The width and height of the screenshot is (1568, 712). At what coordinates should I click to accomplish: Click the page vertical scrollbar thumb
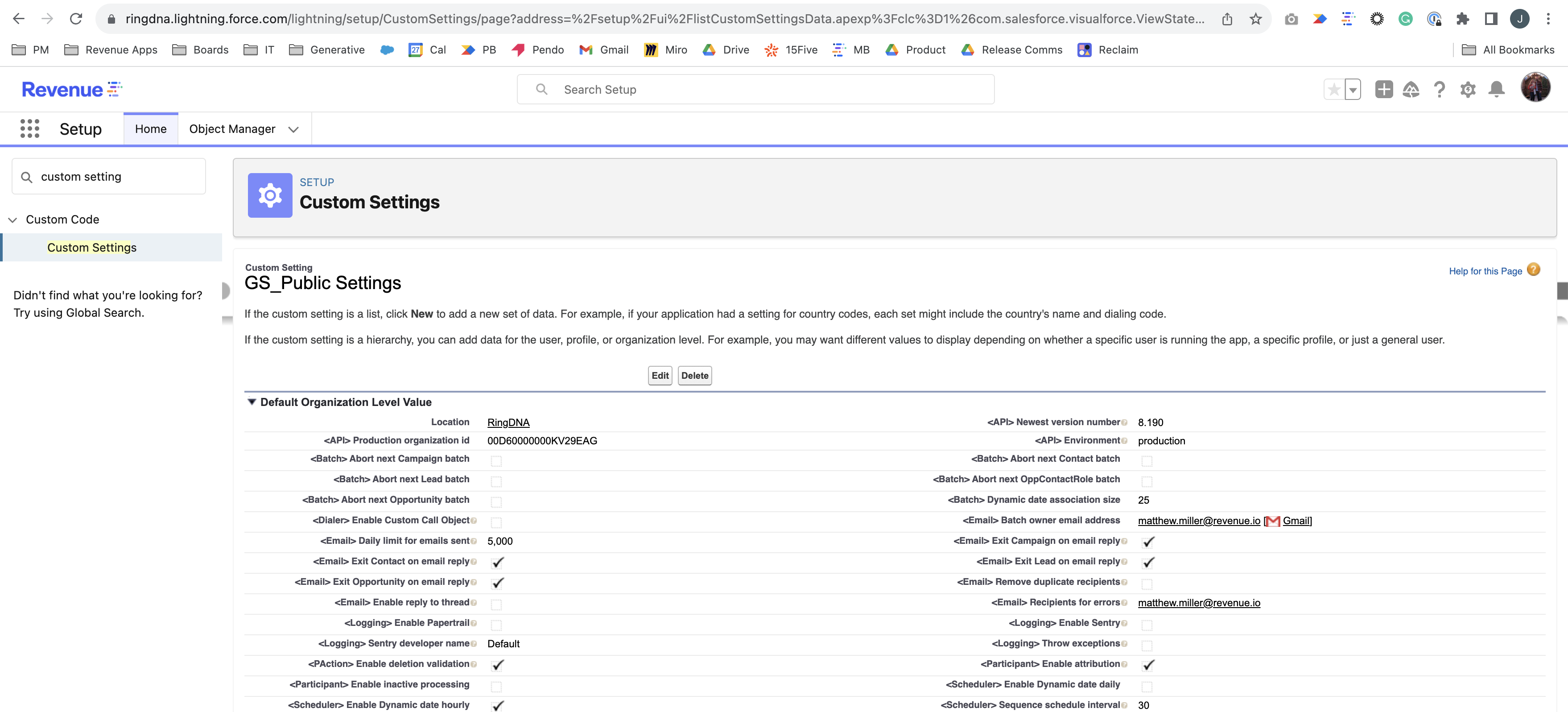click(1562, 290)
